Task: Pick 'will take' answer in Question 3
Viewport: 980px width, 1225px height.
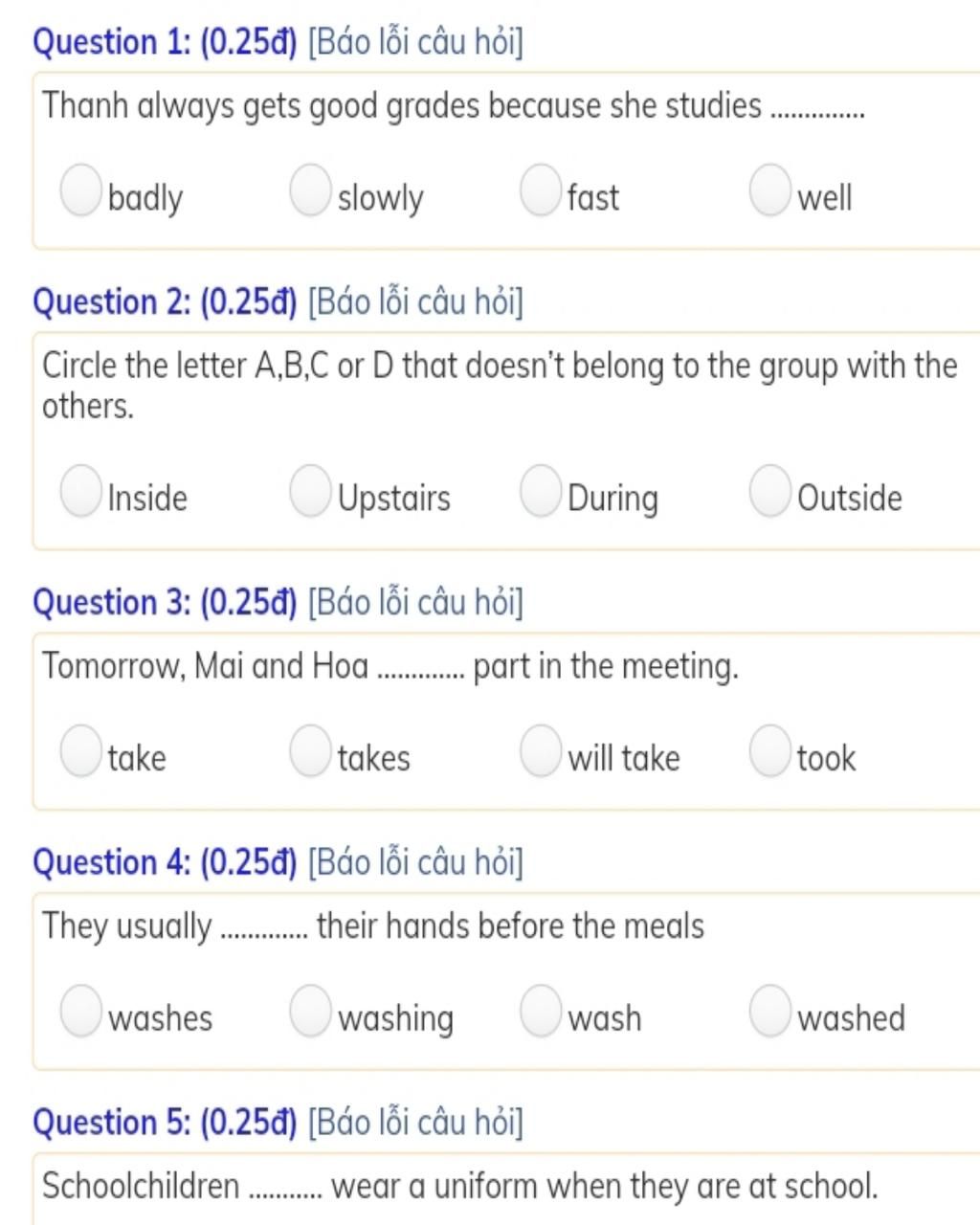Action: coord(541,749)
